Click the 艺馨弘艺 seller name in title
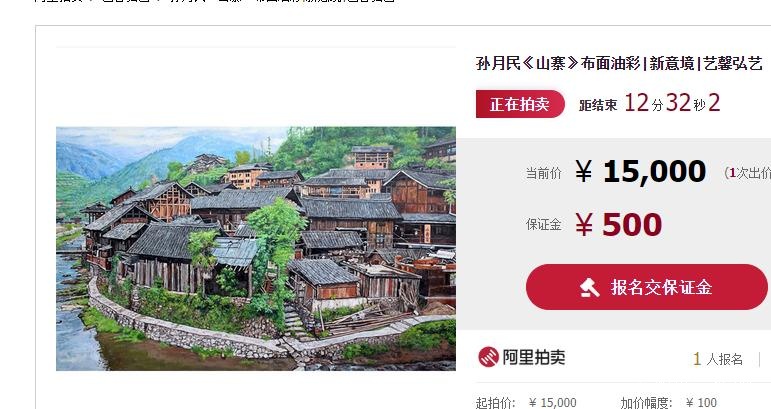The height and width of the screenshot is (409, 771). tap(733, 63)
